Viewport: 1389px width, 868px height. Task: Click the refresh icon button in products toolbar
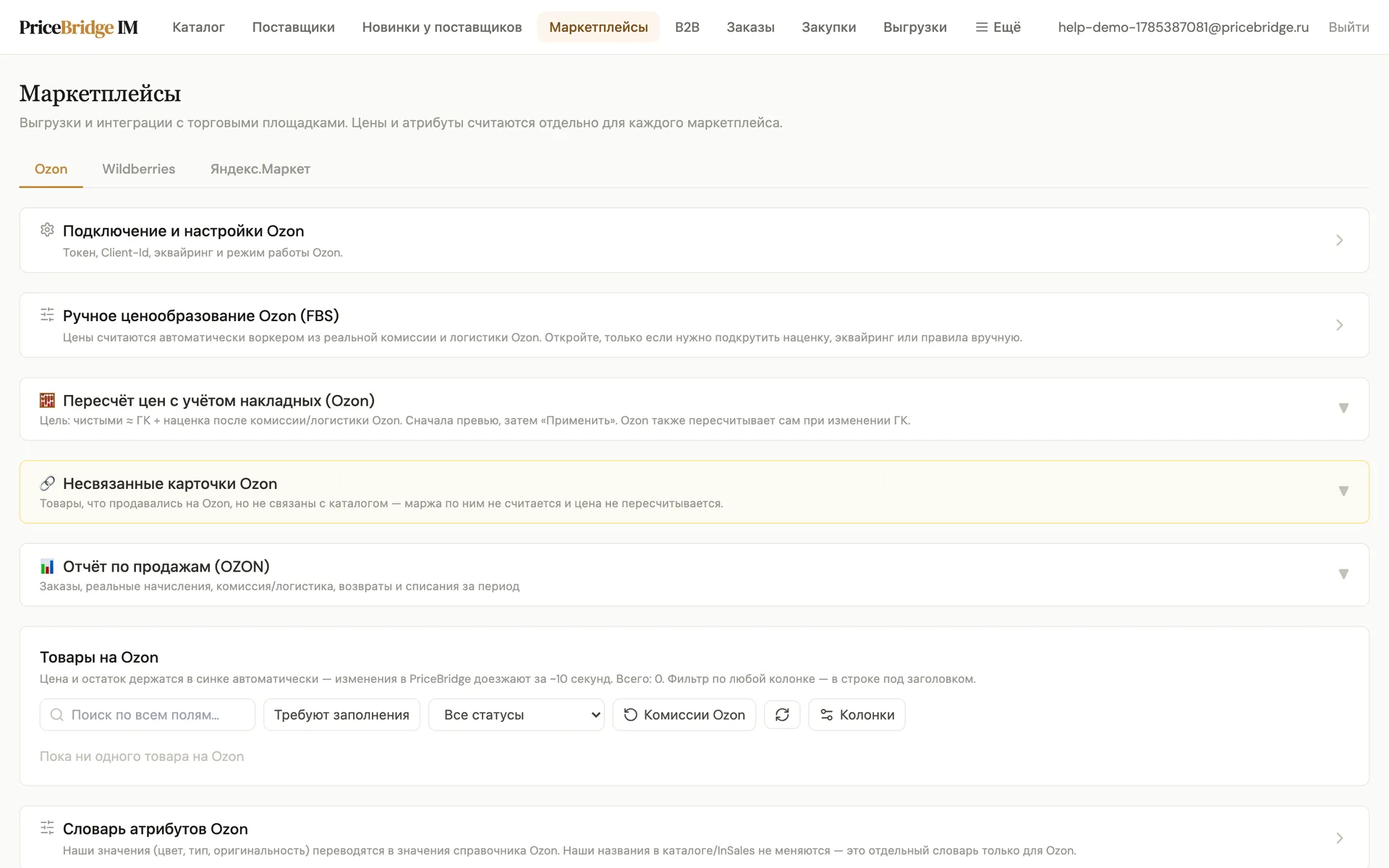coord(782,715)
